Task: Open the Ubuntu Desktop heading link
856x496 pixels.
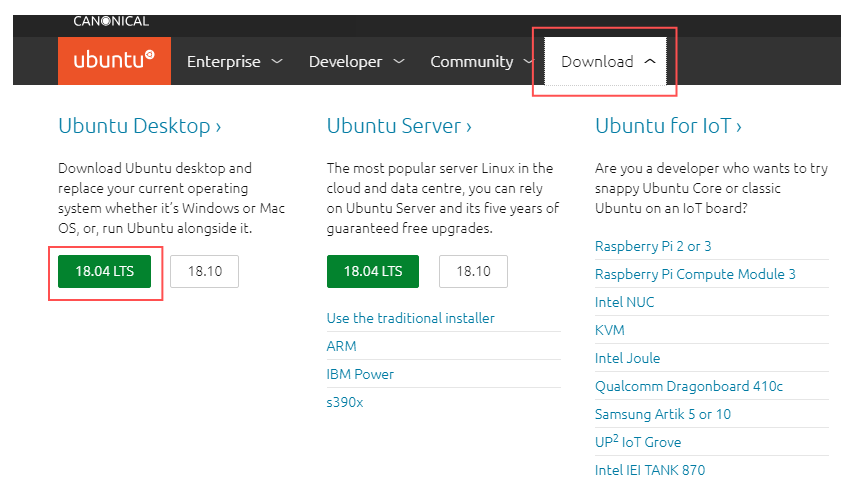Action: click(140, 126)
